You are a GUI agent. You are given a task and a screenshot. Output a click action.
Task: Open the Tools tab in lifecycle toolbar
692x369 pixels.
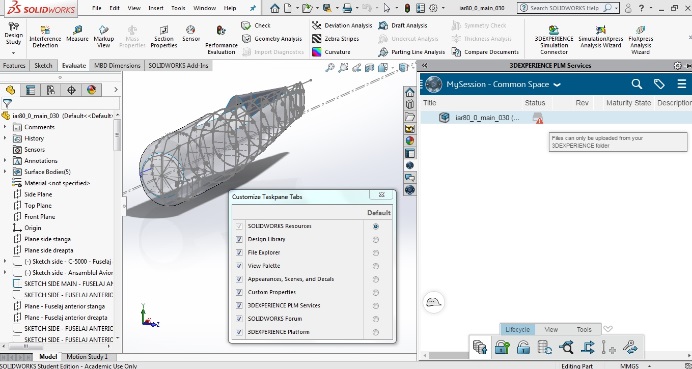click(x=583, y=329)
